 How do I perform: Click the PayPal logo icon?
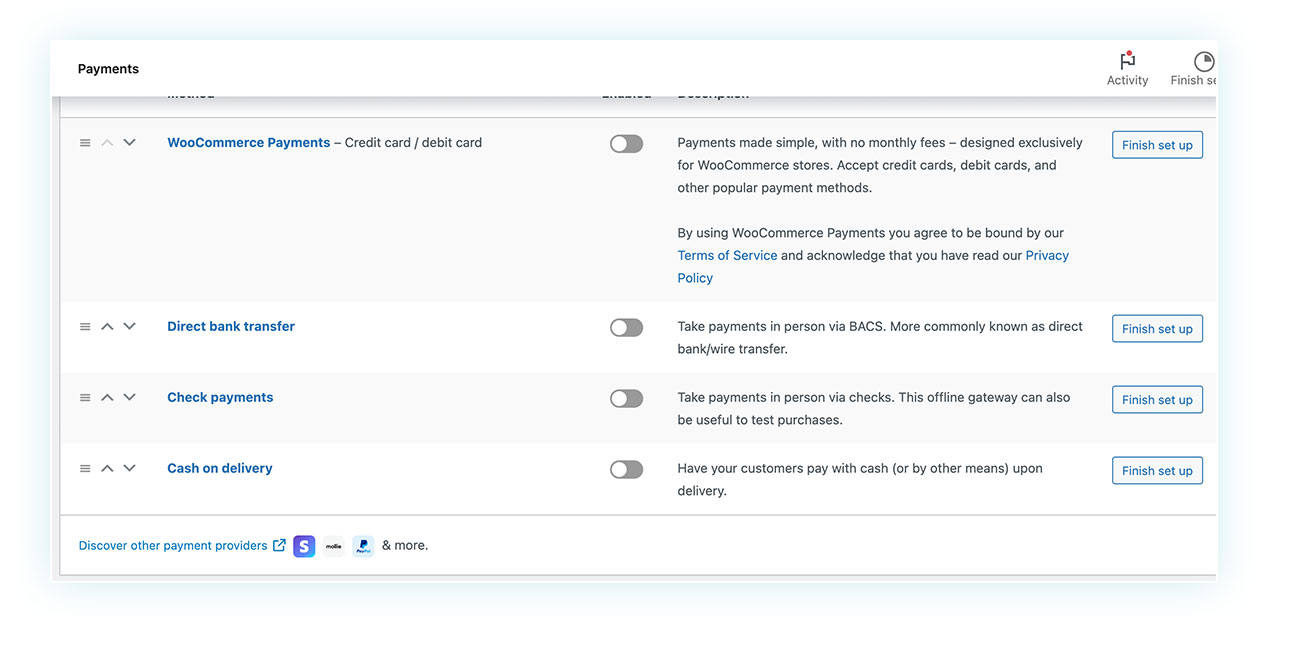tap(363, 546)
